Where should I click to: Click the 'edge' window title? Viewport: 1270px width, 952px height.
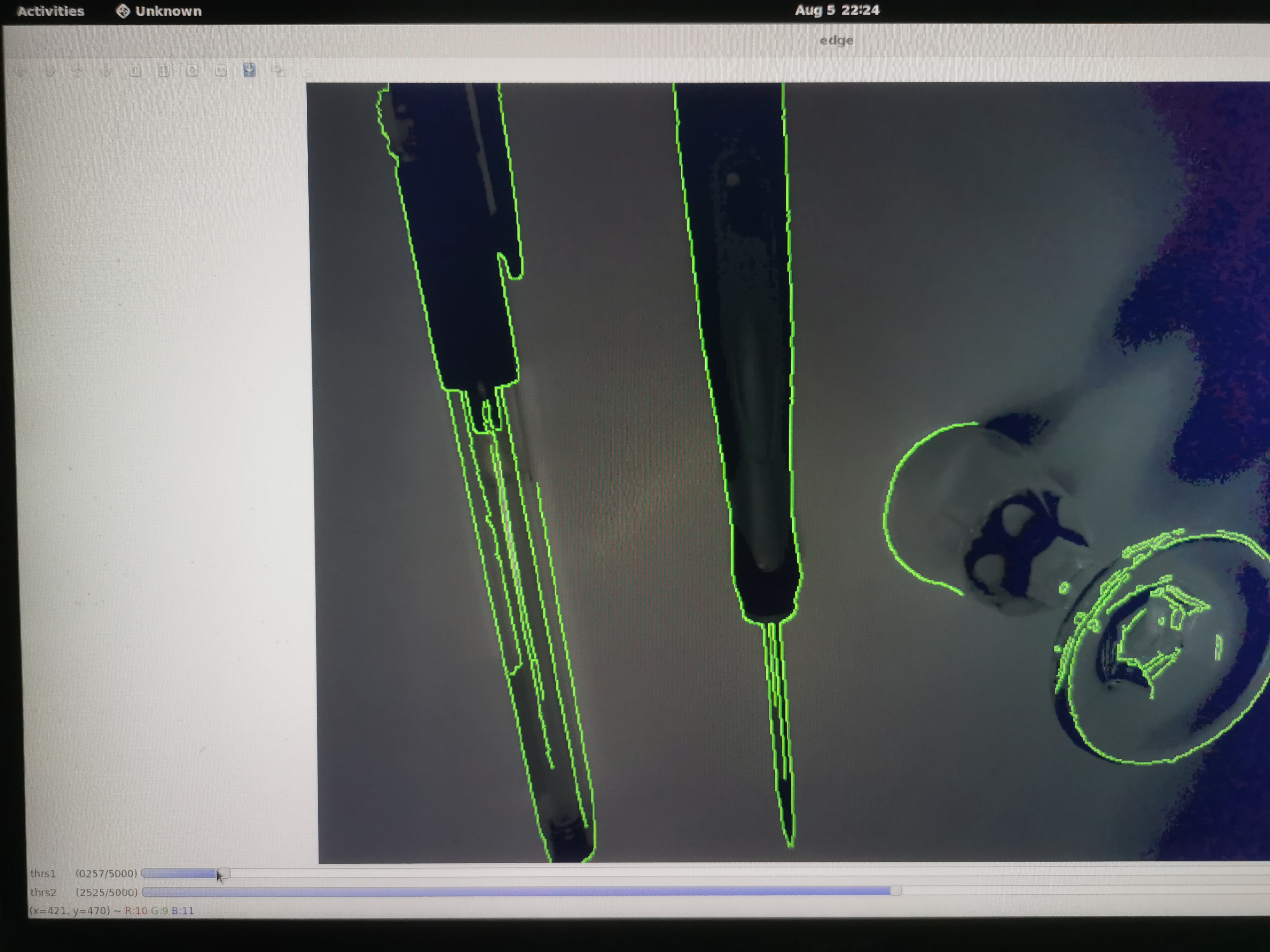coord(837,40)
